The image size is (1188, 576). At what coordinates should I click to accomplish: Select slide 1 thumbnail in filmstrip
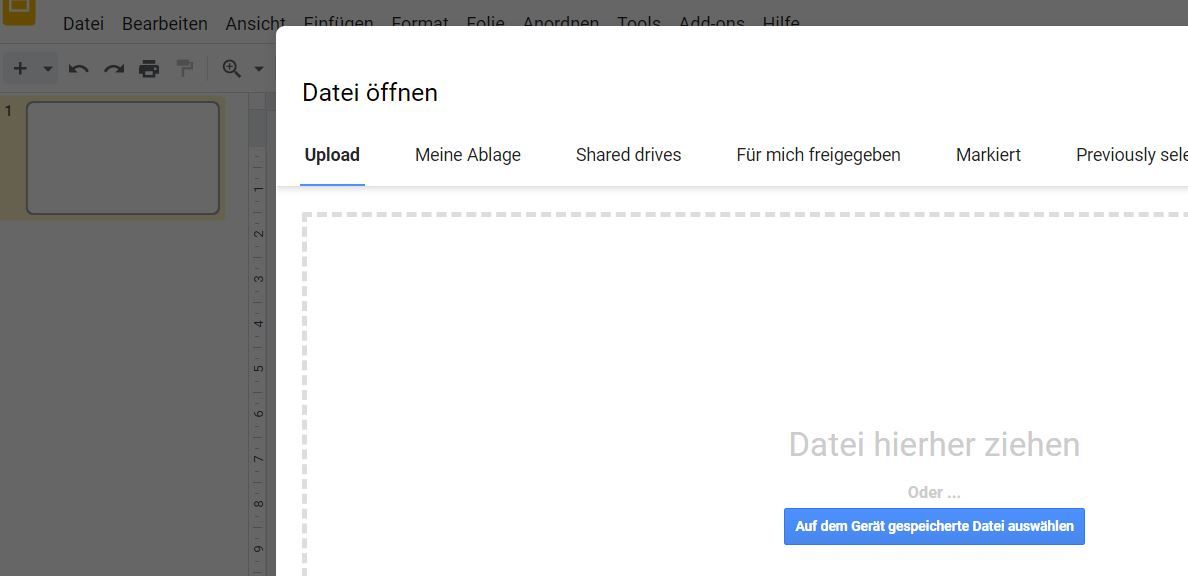tap(123, 158)
